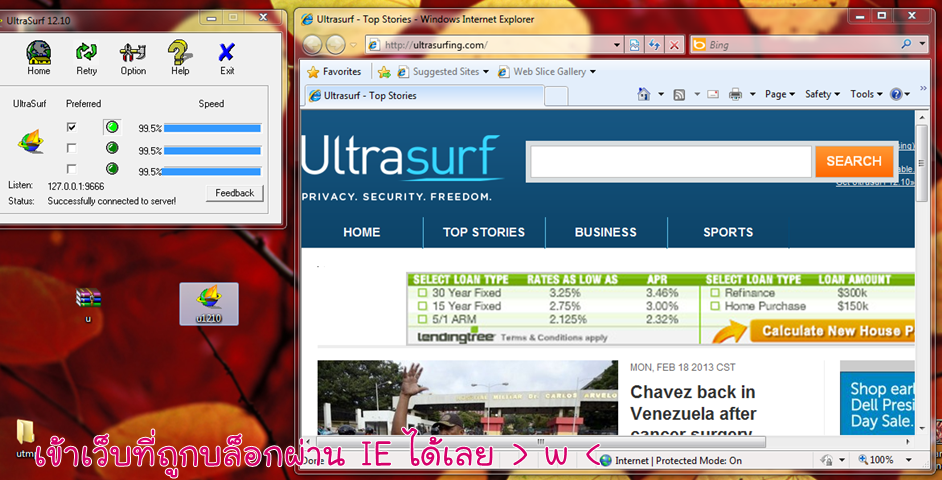Open the Page menu

(779, 94)
